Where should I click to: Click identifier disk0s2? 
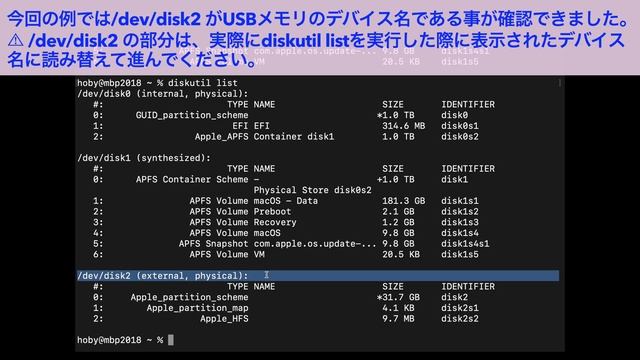click(x=460, y=136)
